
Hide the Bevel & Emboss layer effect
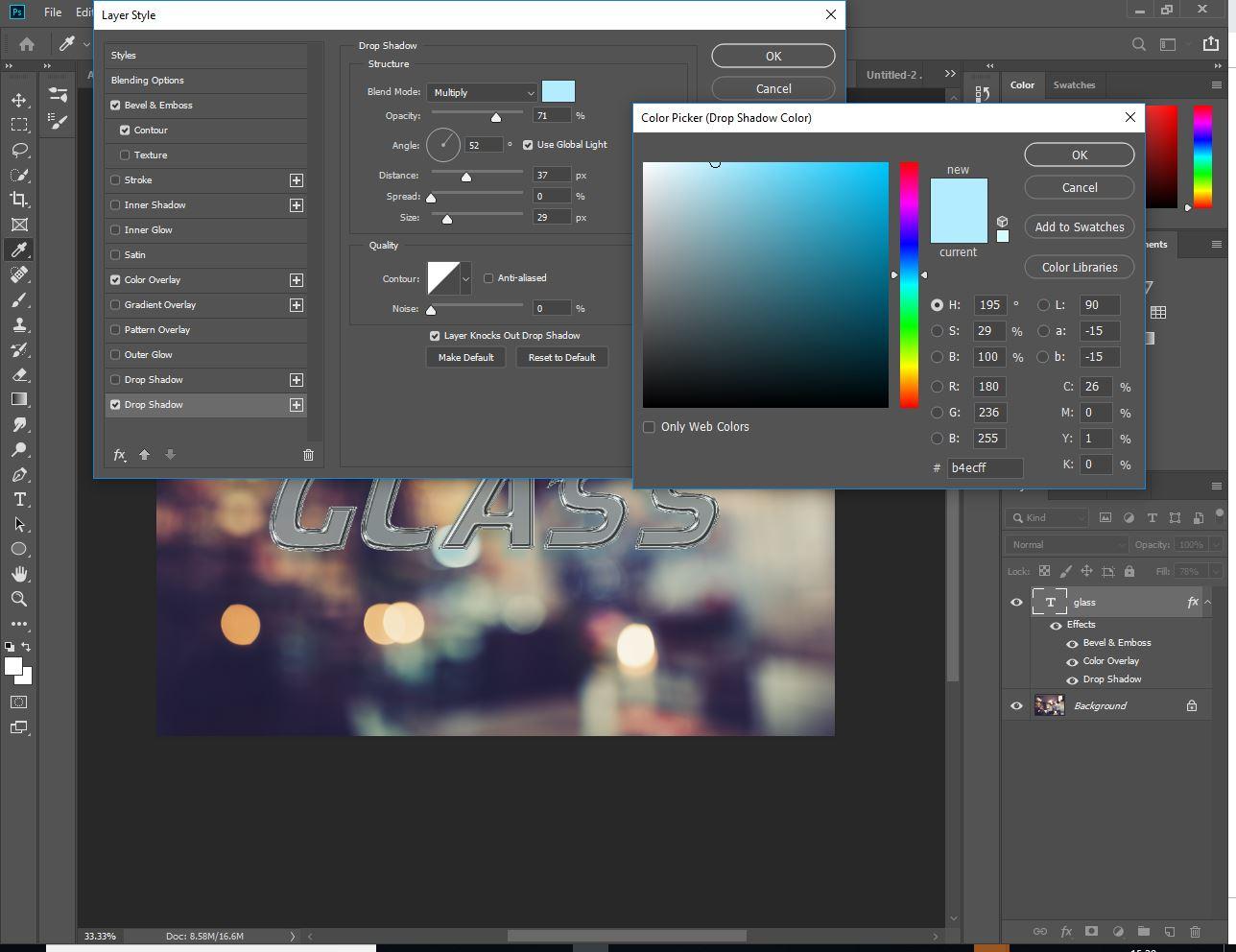[1072, 644]
